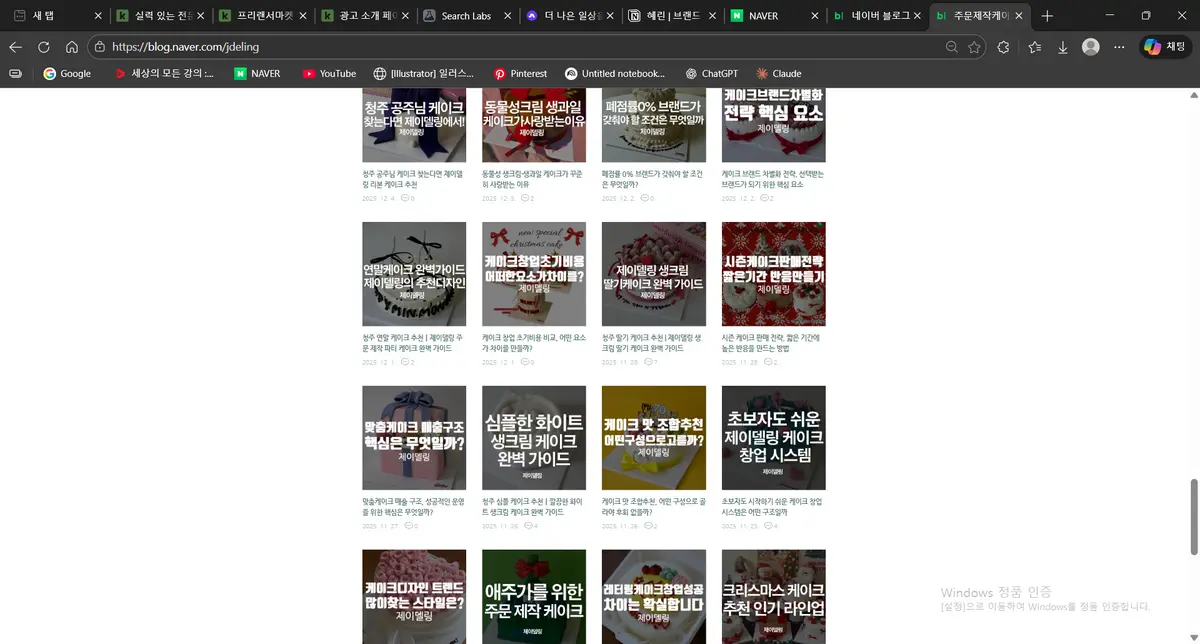Screen dimensions: 1200x644
Task: Switch to the Search Labs tab
Action: (x=466, y=16)
